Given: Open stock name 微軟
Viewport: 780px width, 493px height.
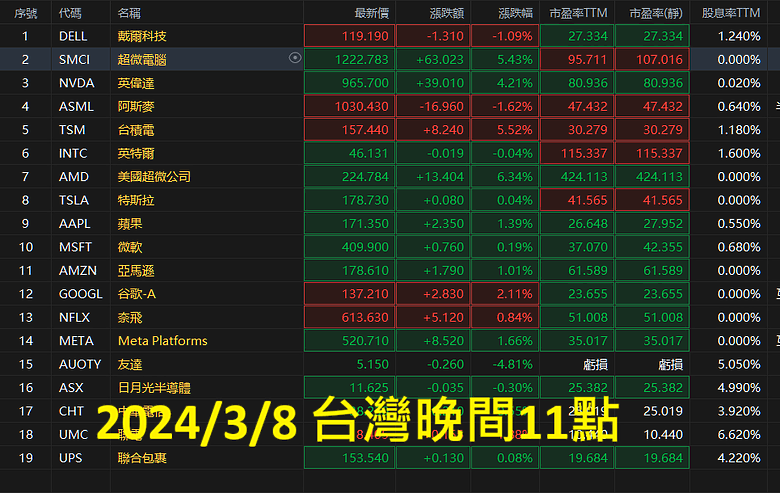Looking at the screenshot, I should tap(130, 247).
